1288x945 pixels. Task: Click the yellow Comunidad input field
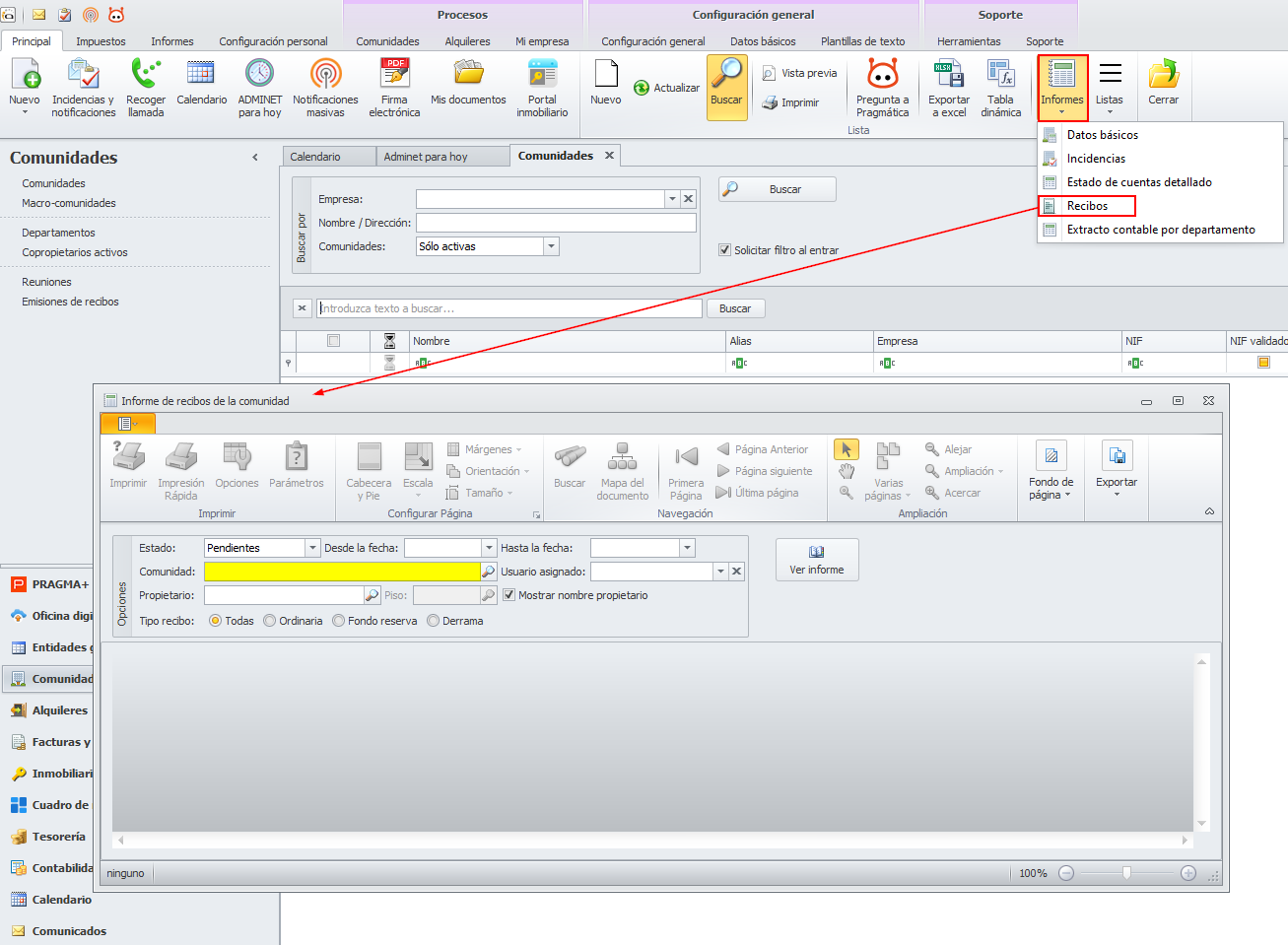click(342, 572)
